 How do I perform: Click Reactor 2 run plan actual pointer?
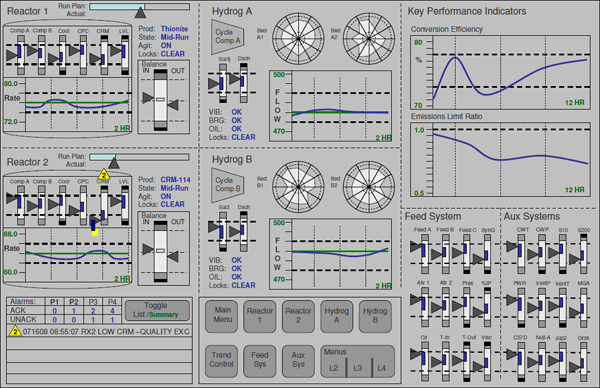[114, 163]
